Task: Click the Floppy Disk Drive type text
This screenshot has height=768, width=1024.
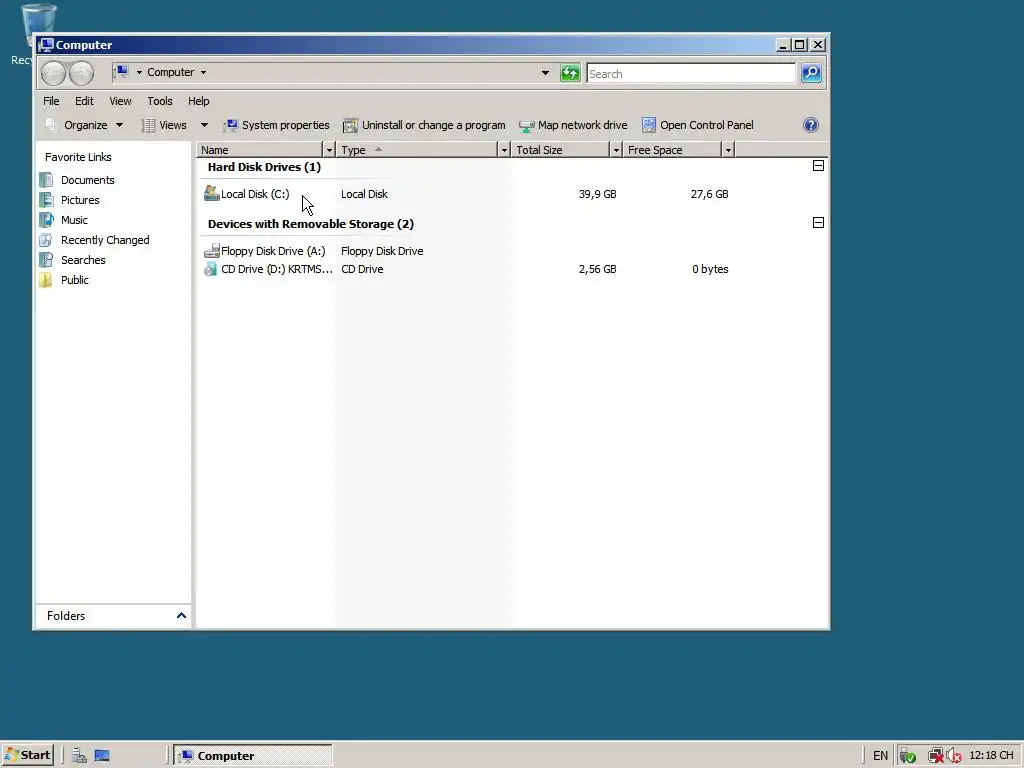Action: (382, 251)
